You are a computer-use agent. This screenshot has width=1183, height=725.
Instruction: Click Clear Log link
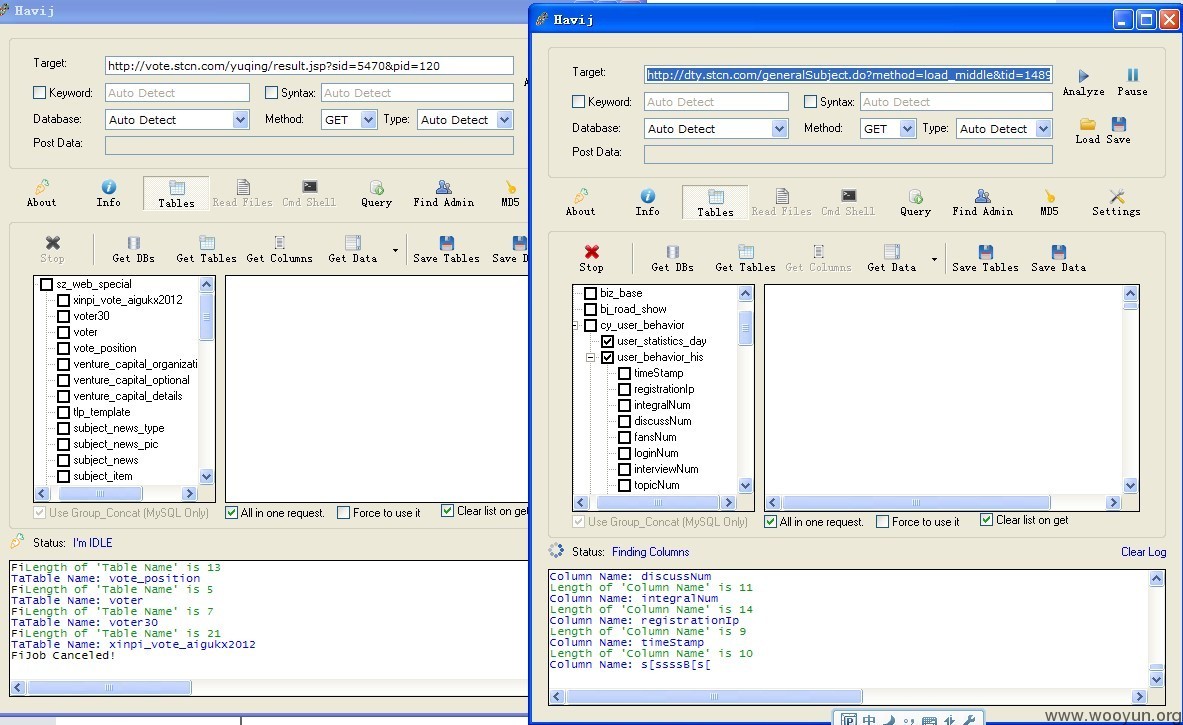(x=1143, y=551)
